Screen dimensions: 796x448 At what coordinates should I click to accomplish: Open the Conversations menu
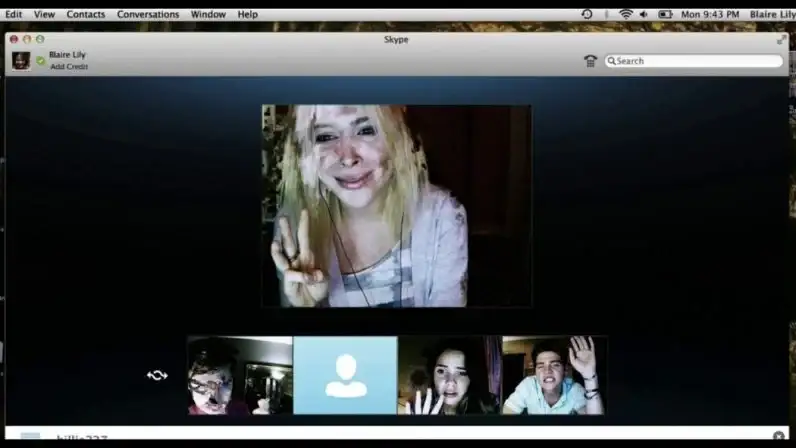pyautogui.click(x=148, y=14)
